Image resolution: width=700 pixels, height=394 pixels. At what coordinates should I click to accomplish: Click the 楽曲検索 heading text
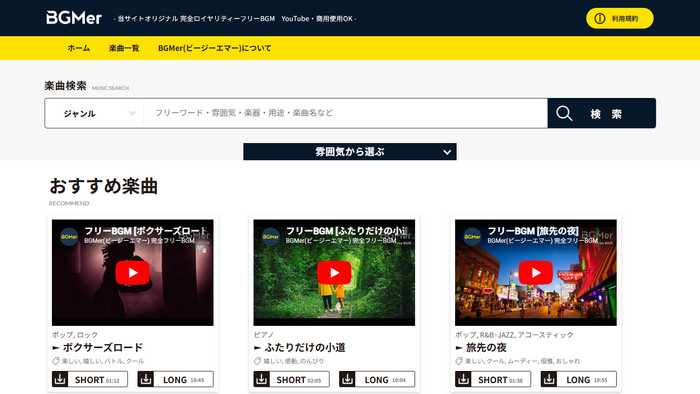click(65, 86)
